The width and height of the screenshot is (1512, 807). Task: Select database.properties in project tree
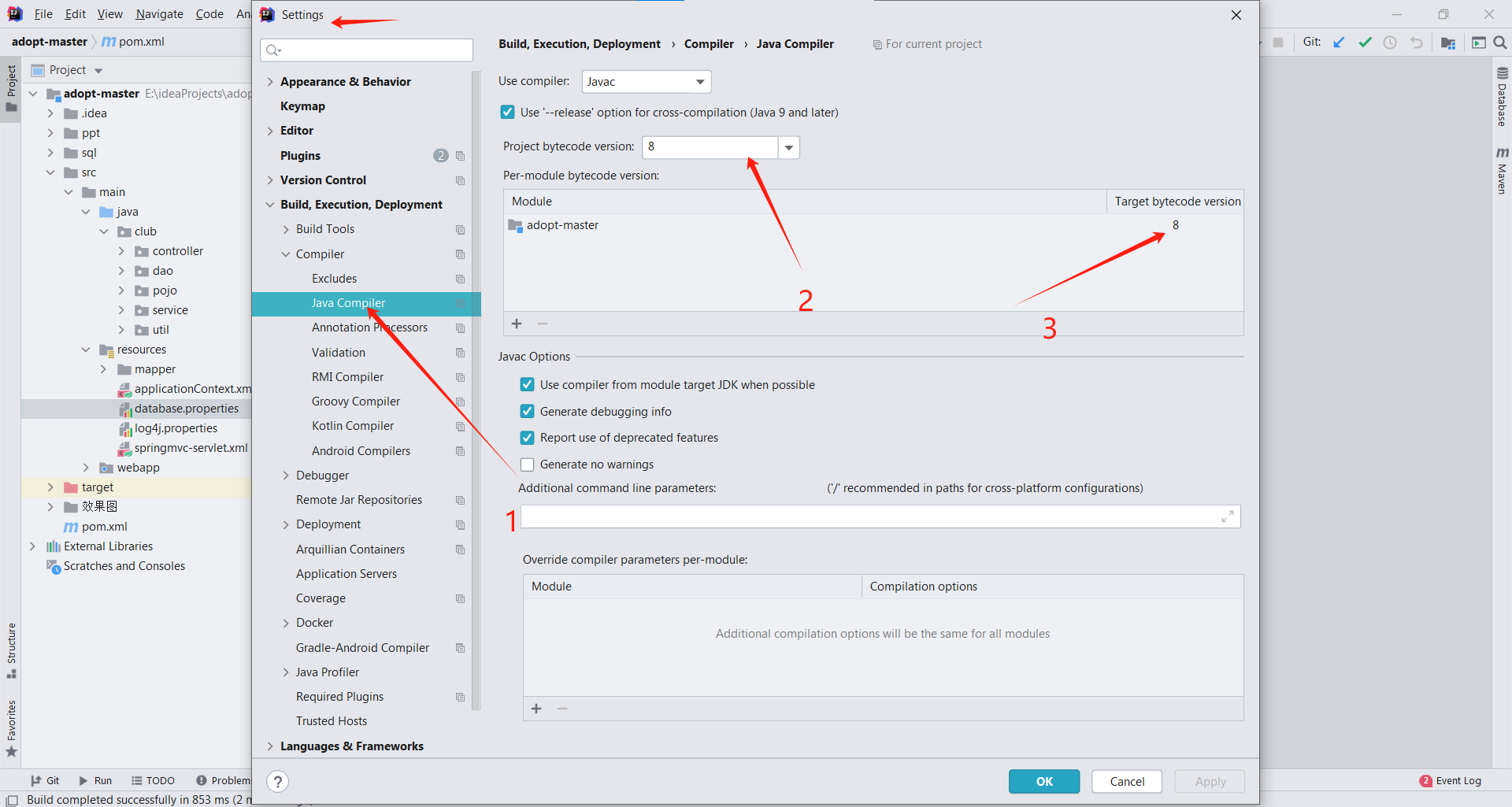(x=186, y=409)
